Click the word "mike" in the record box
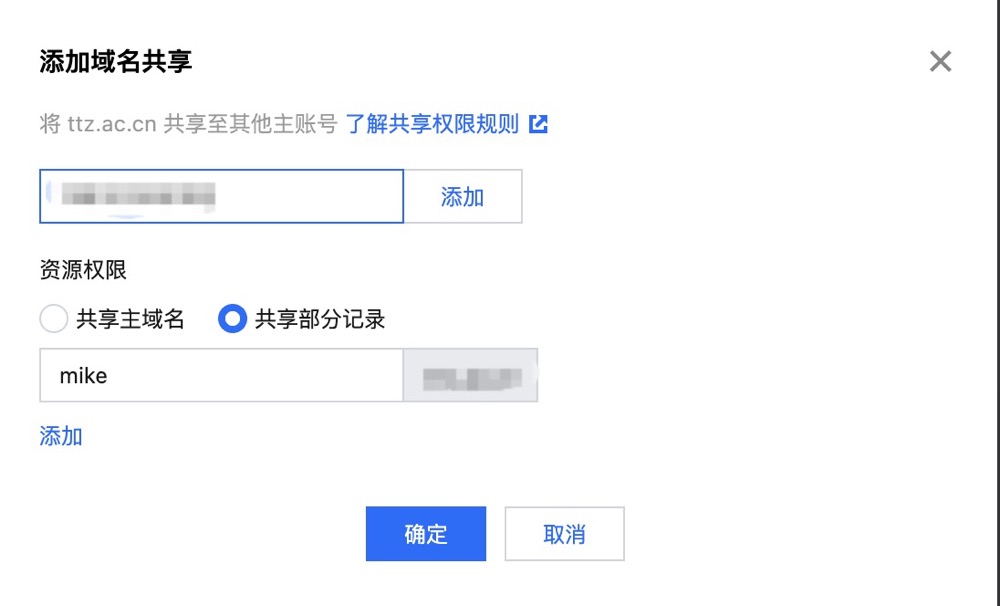Viewport: 1000px width, 606px height. (x=84, y=376)
